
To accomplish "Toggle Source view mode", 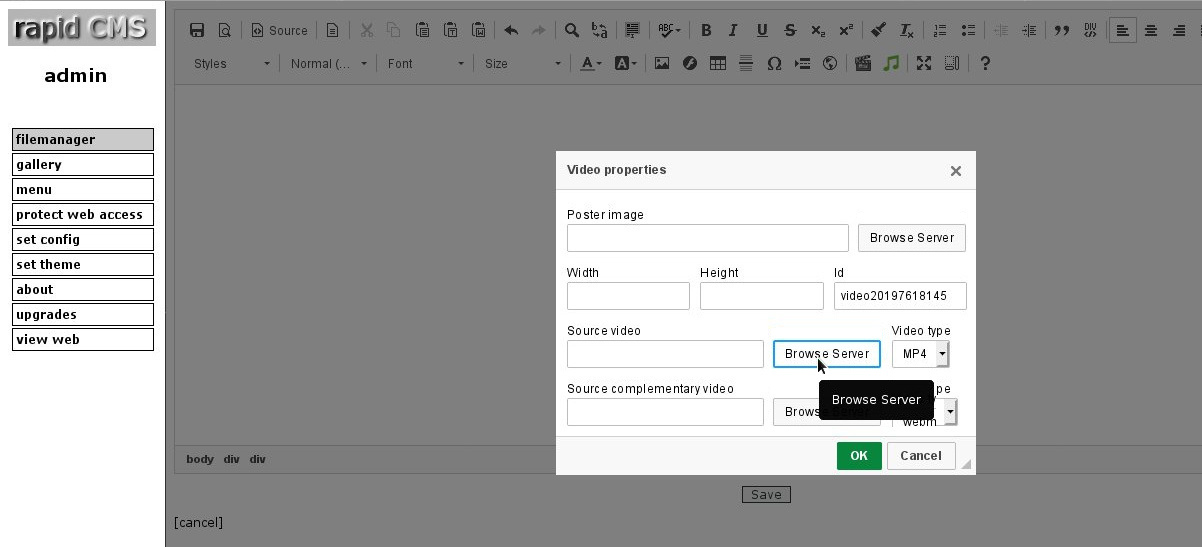I will pyautogui.click(x=279, y=31).
